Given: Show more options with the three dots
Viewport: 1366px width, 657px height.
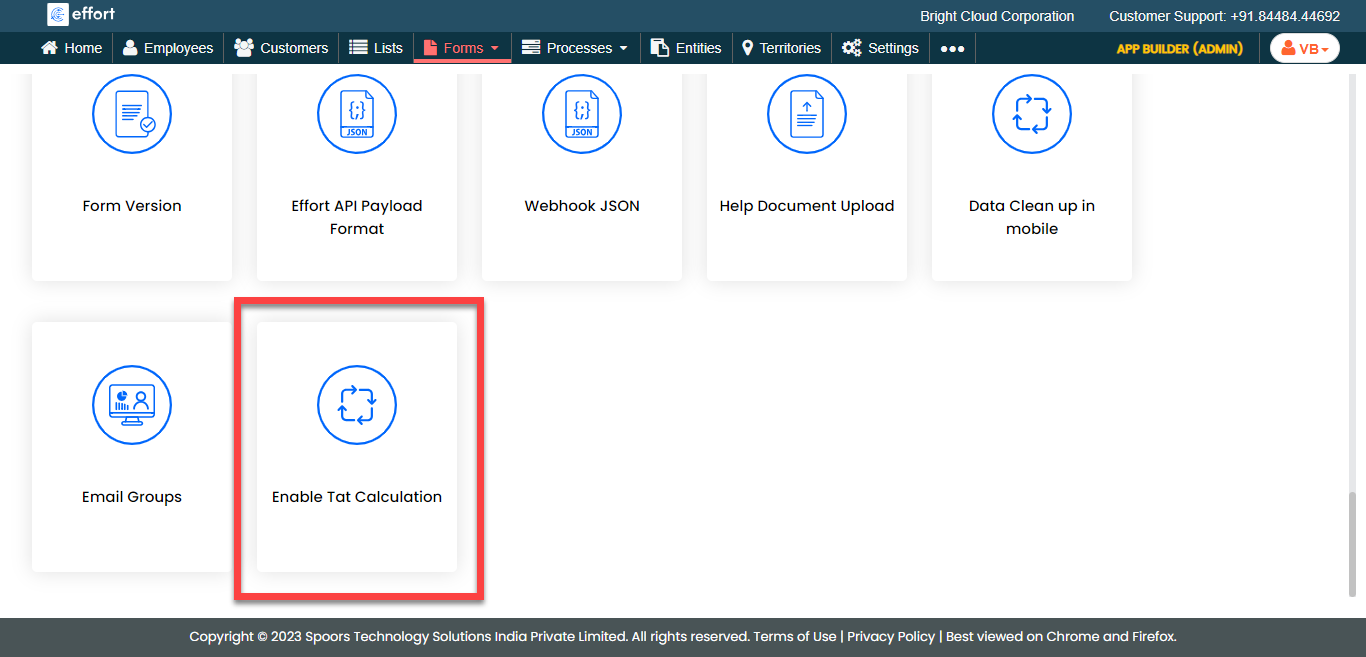Looking at the screenshot, I should [x=952, y=48].
